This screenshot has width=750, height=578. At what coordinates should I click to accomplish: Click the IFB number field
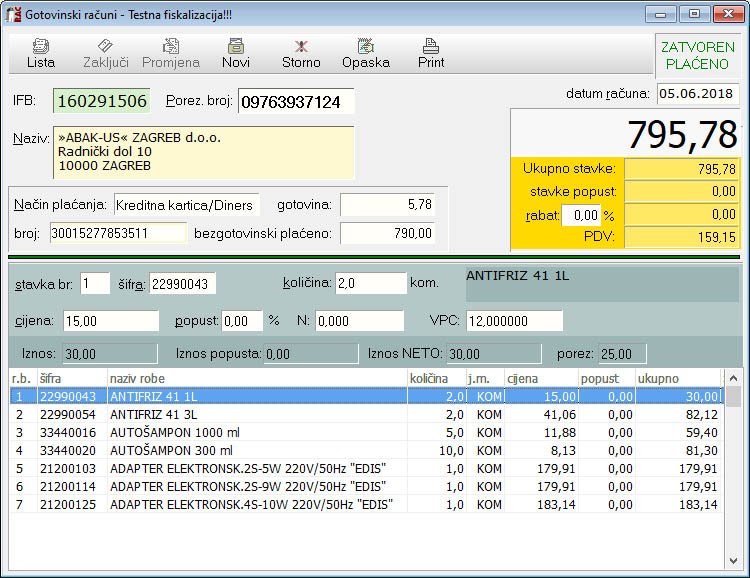click(101, 102)
